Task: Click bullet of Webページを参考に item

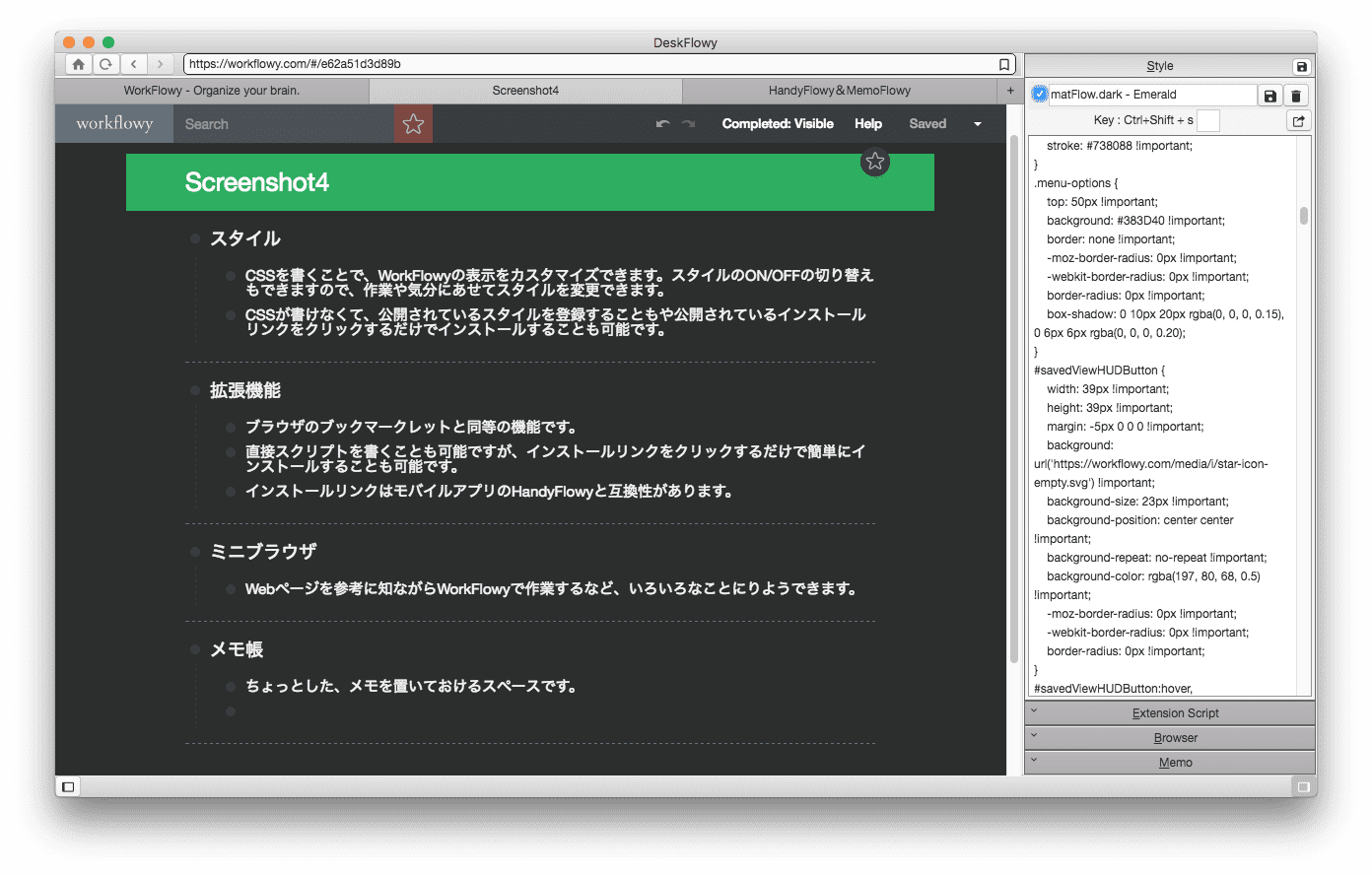Action: [x=231, y=589]
